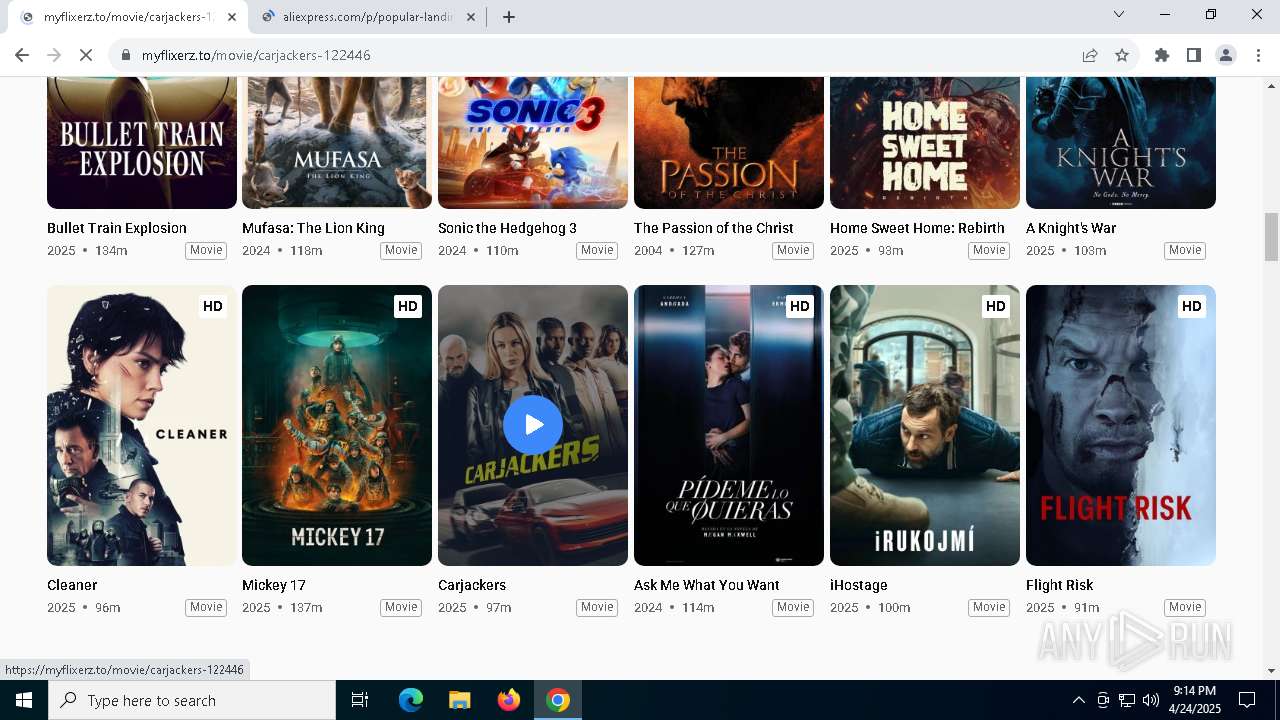The image size is (1280, 720).
Task: Open the Mufasa poster thumbnail
Action: click(337, 143)
